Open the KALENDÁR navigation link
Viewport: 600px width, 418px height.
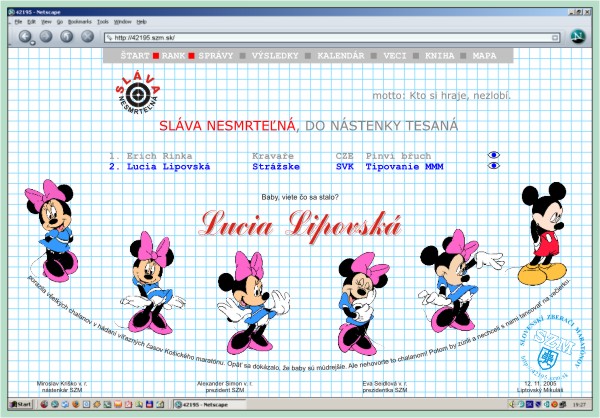tap(341, 56)
